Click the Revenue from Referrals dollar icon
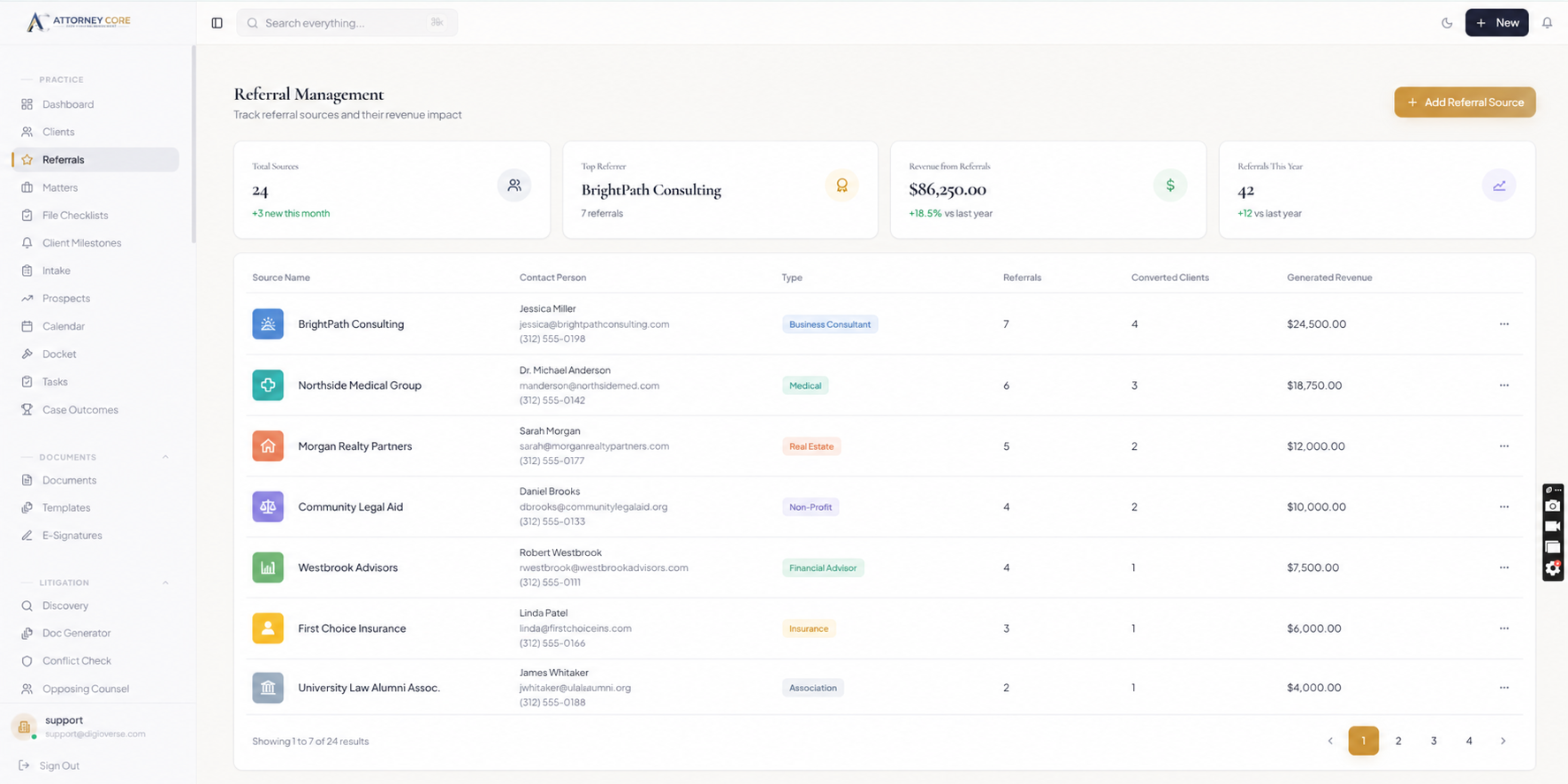This screenshot has height=784, width=1568. coord(1170,186)
